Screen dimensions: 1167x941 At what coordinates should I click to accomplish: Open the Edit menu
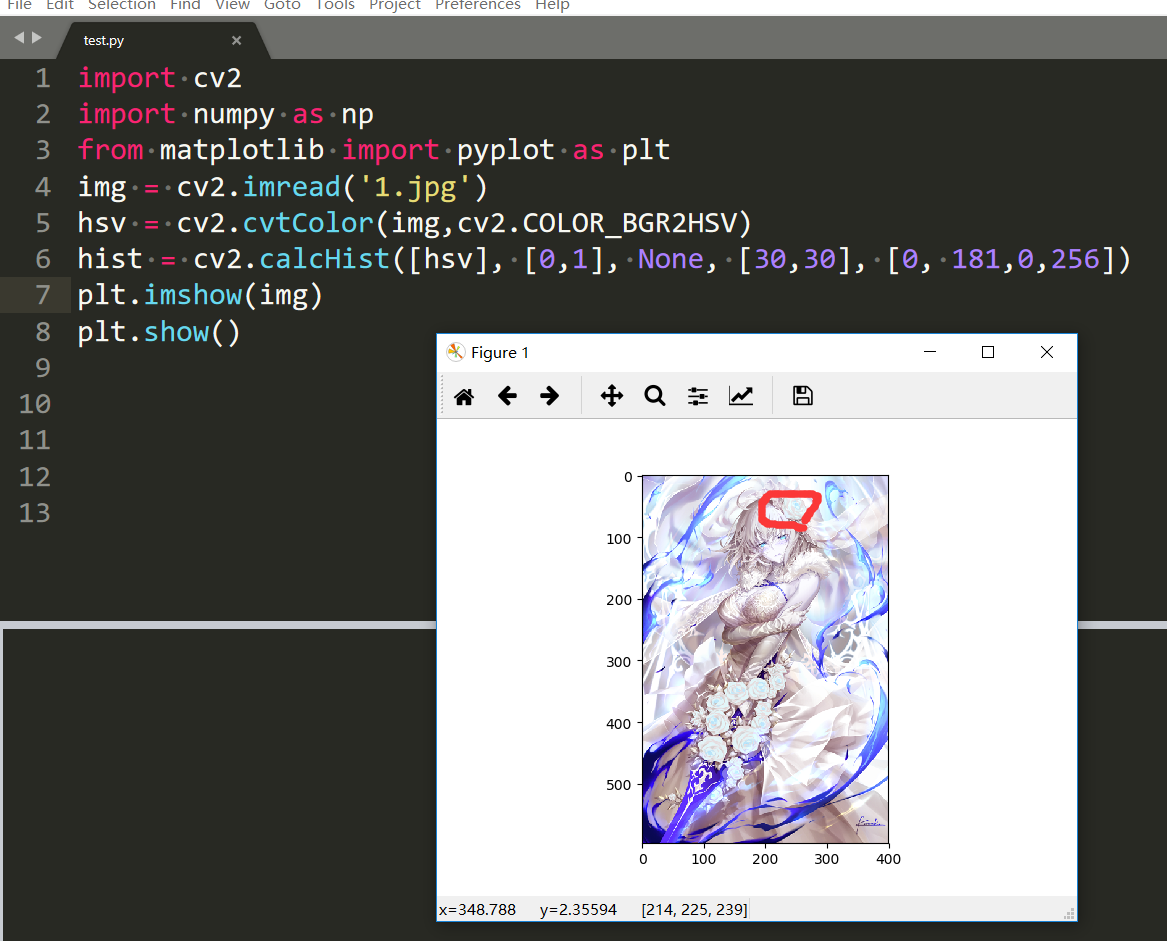tap(60, 4)
